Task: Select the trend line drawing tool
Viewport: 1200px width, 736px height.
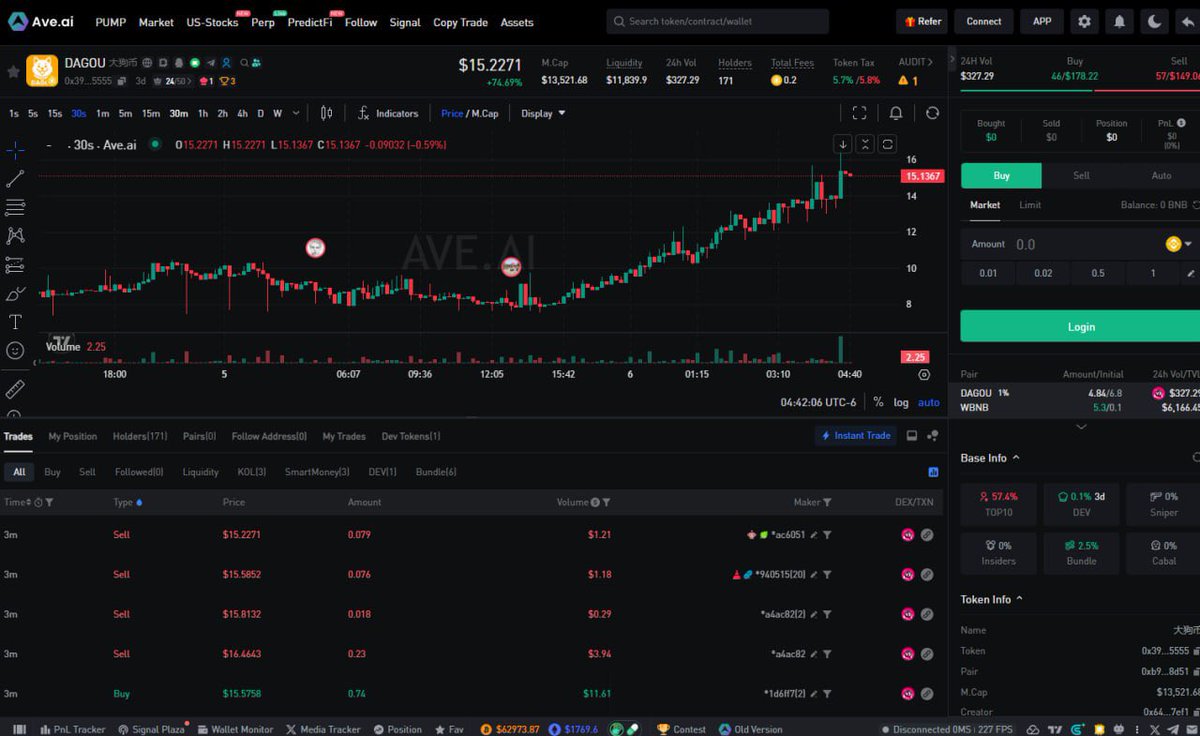Action: tap(15, 179)
